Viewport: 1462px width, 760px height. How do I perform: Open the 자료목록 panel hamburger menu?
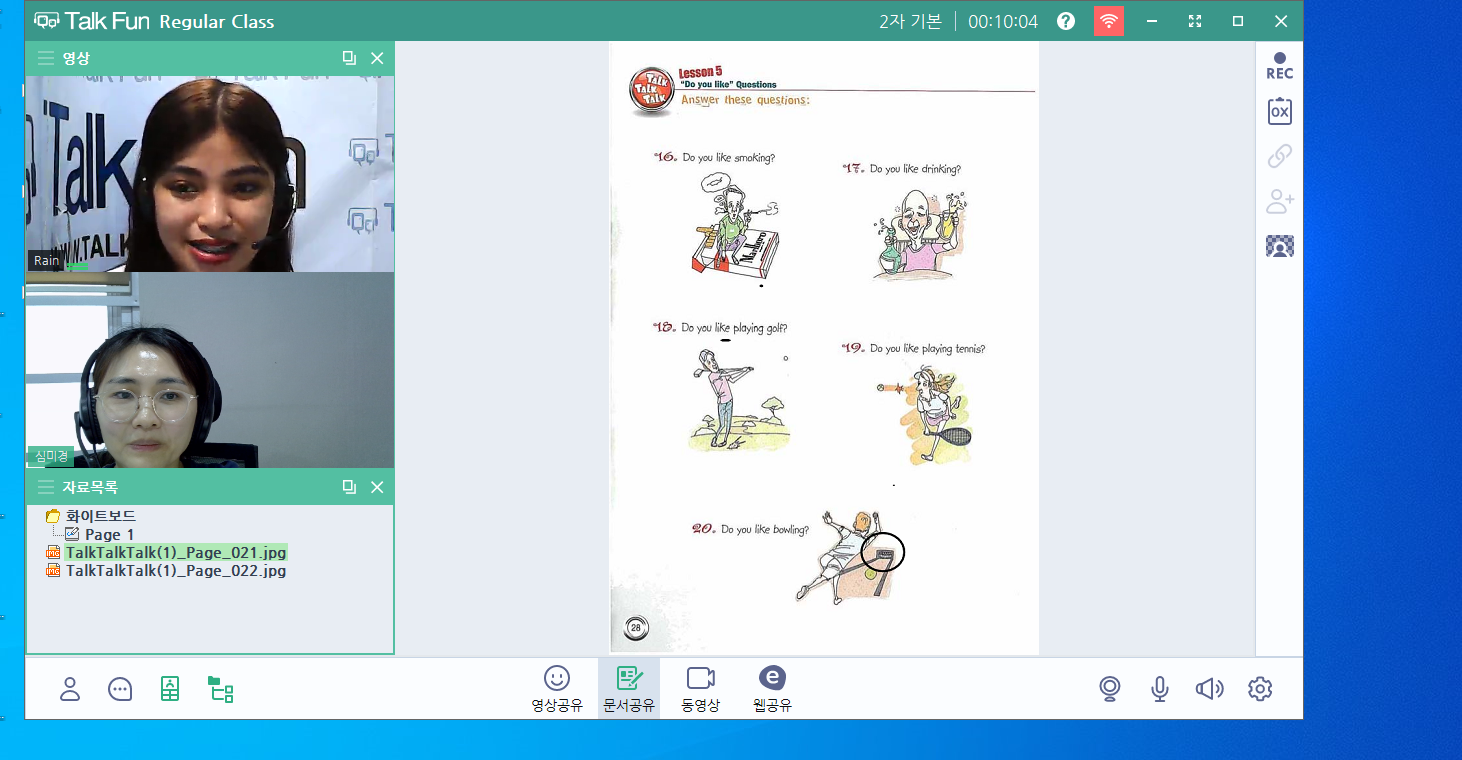(46, 487)
